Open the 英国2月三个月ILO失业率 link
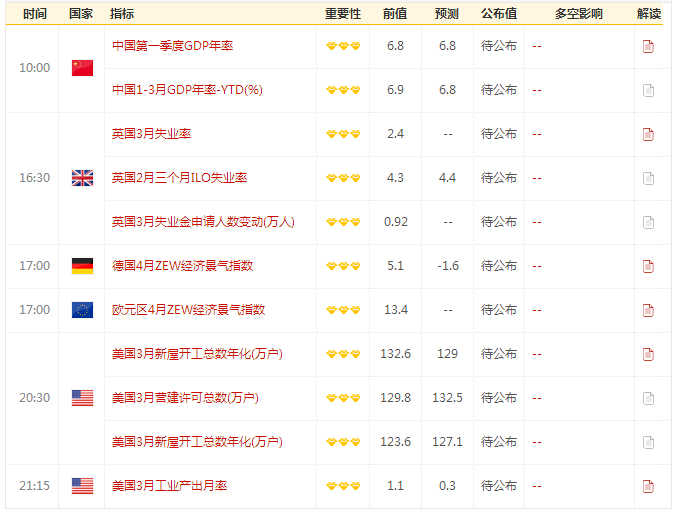Screen dimensions: 675x512 click(180, 177)
